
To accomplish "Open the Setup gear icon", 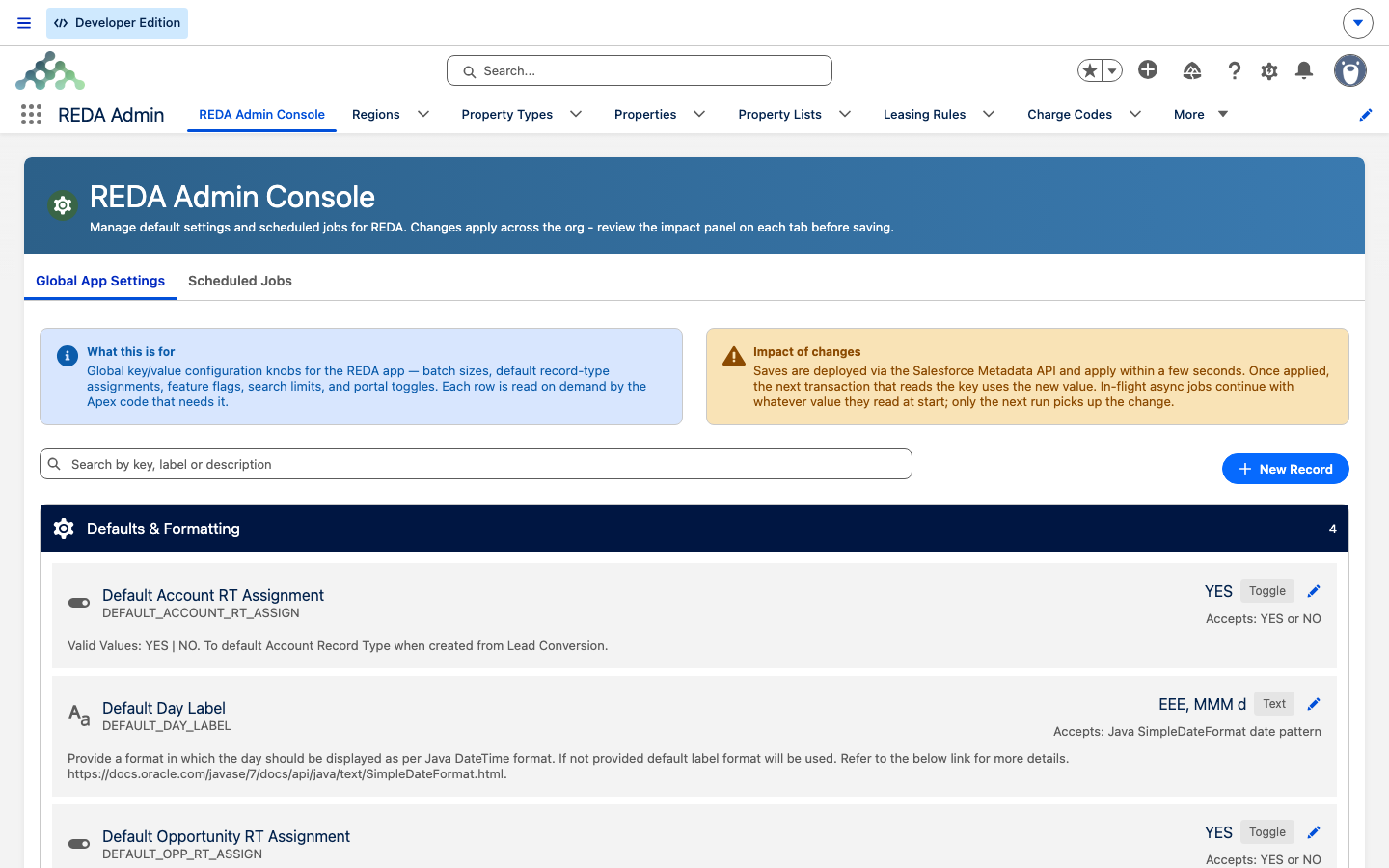I will click(1269, 70).
